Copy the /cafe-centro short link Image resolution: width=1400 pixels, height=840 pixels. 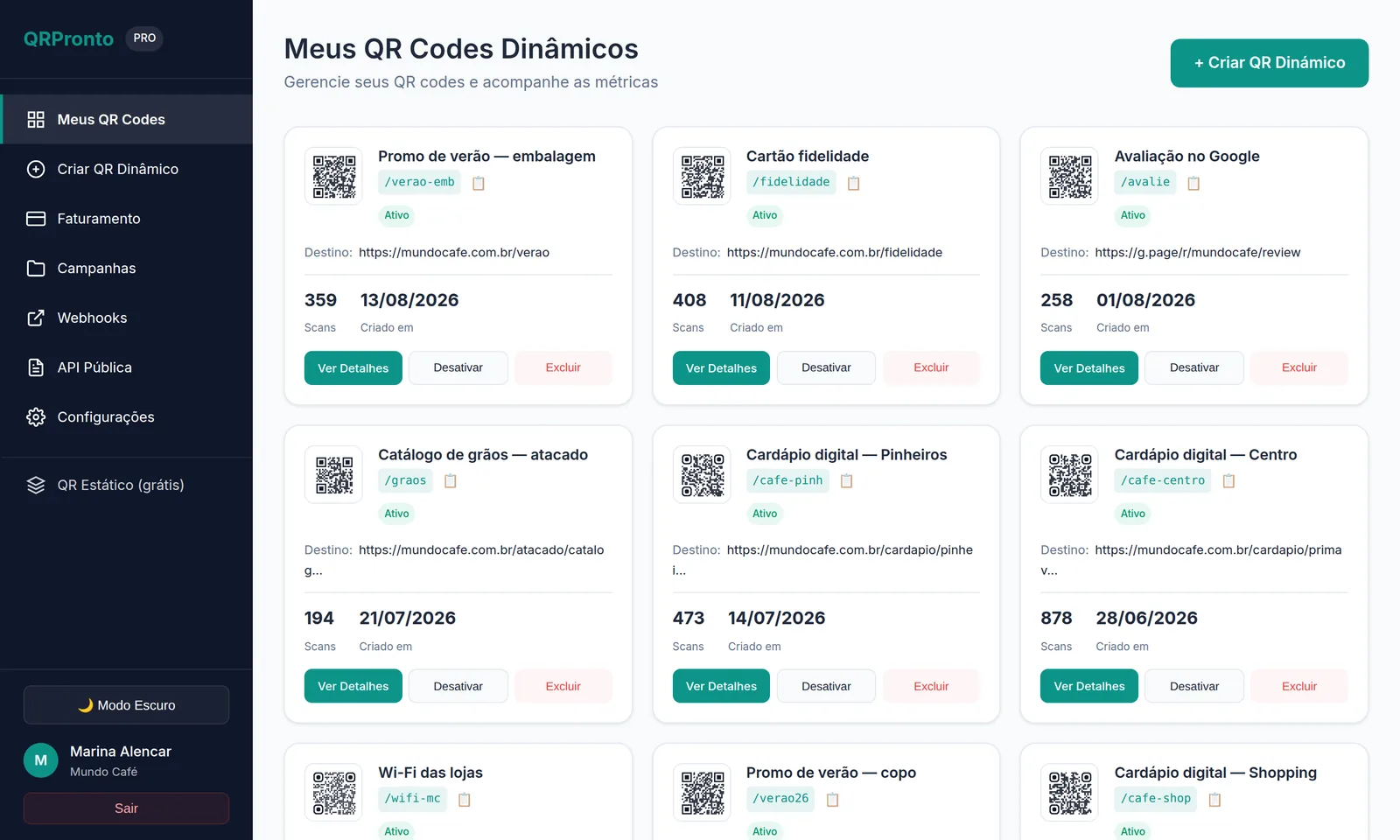click(1228, 480)
